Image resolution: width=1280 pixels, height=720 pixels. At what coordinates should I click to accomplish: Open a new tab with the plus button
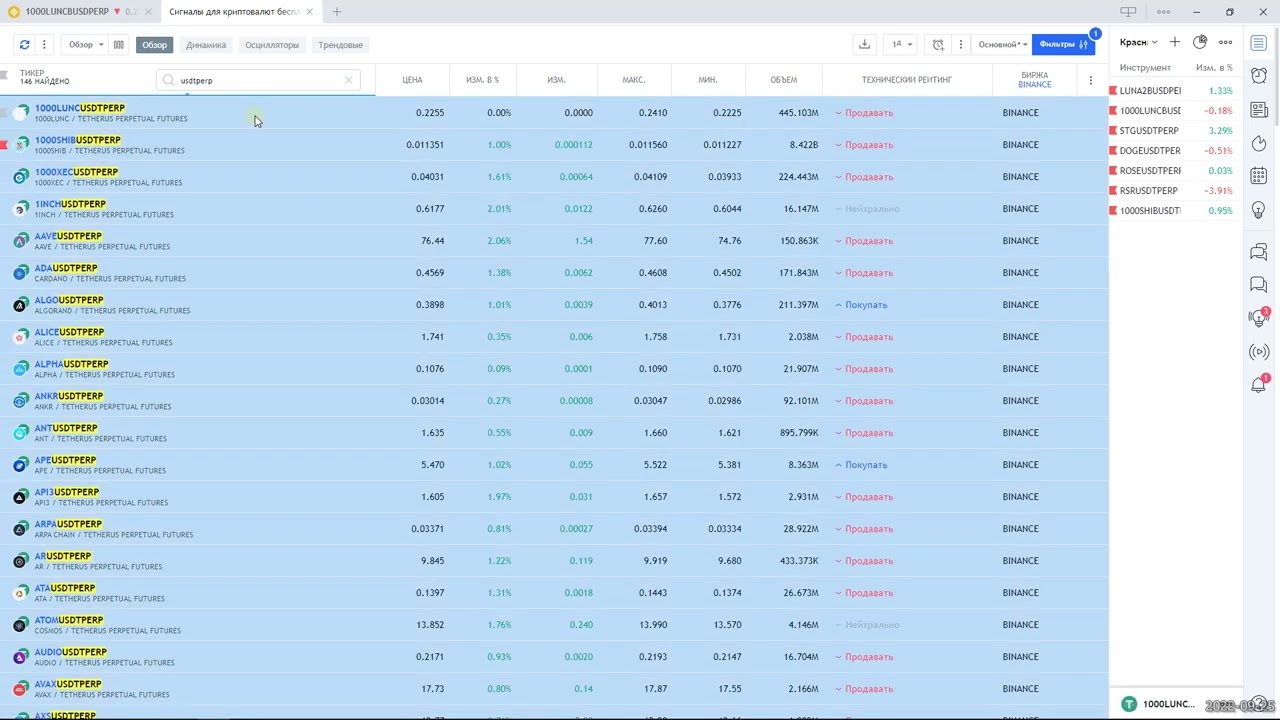pos(337,12)
